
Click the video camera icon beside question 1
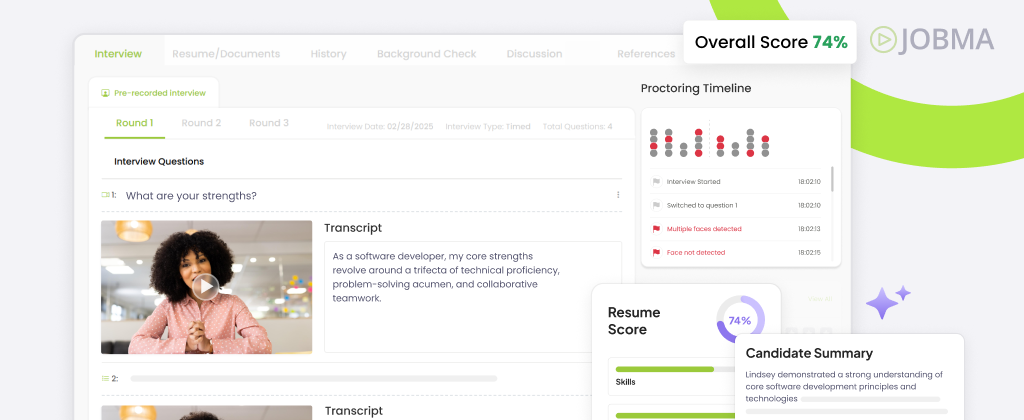tap(105, 195)
